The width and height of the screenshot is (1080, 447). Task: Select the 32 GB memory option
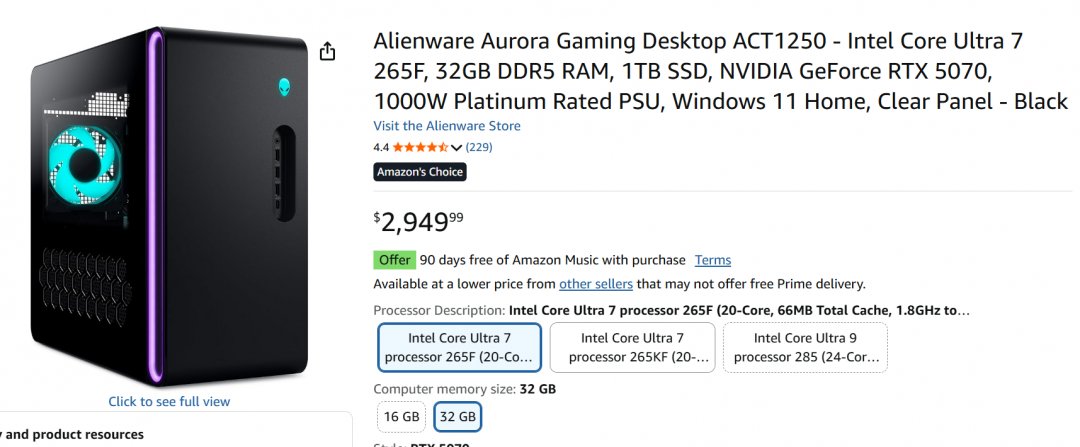coord(458,416)
